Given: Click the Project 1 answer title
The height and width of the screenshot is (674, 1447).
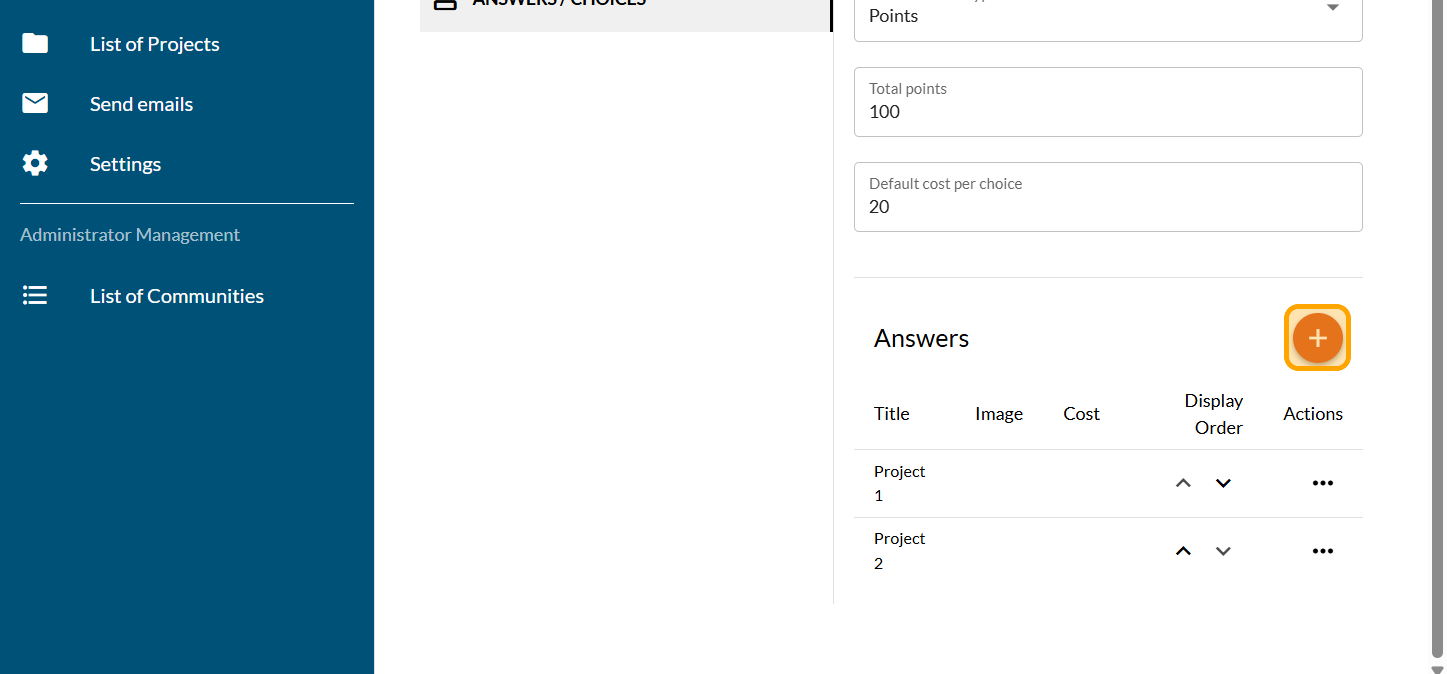Looking at the screenshot, I should [x=899, y=483].
